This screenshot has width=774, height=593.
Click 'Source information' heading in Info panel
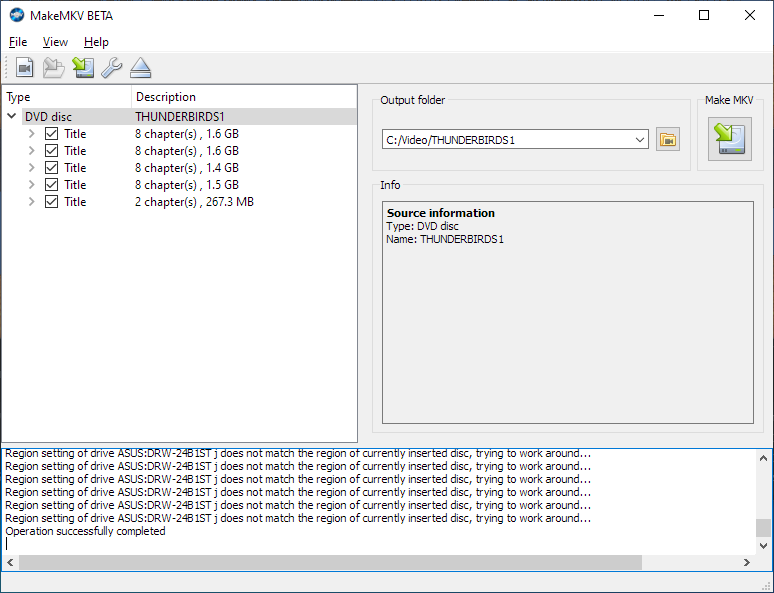(441, 213)
